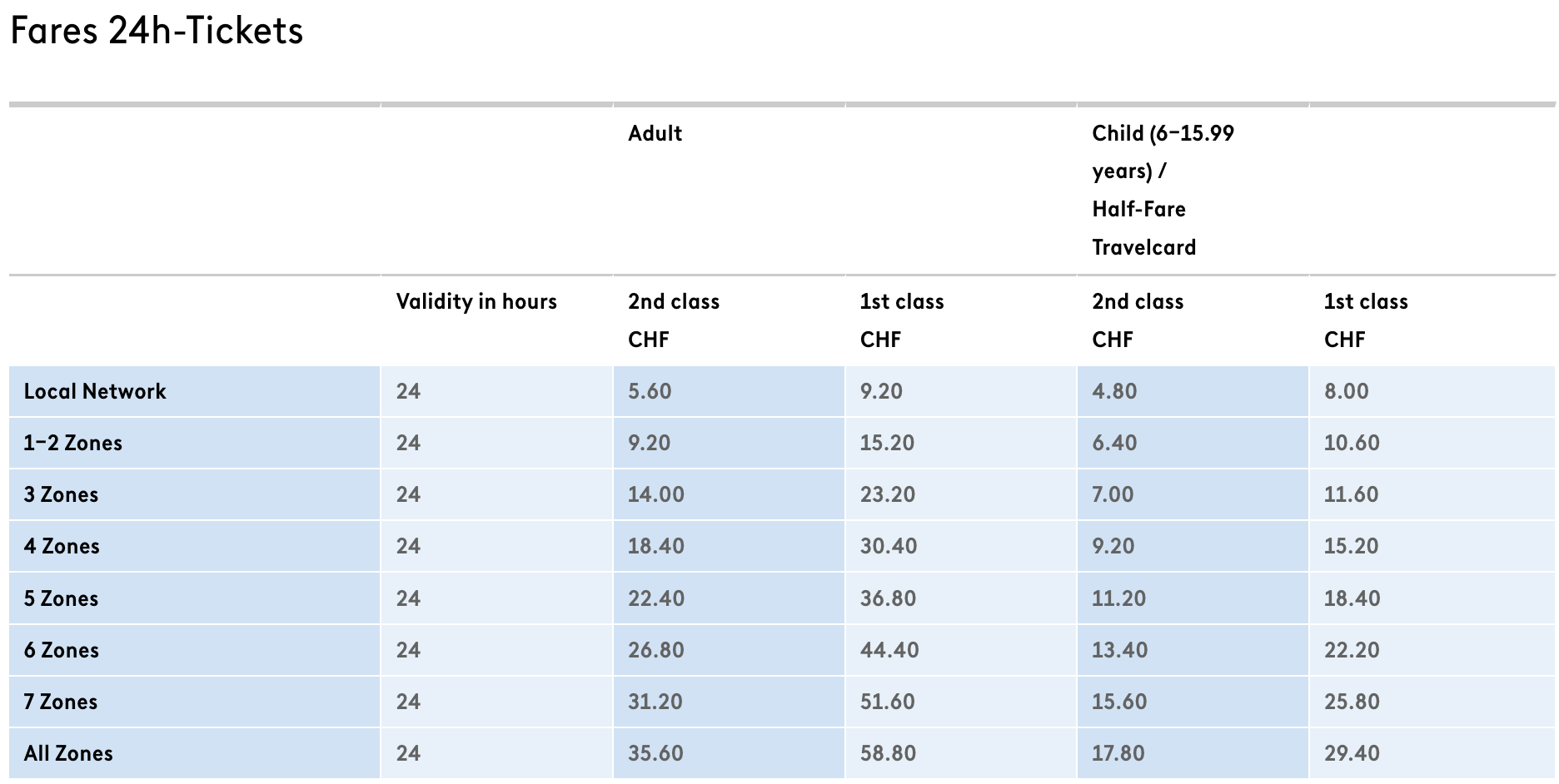Click the 3 Zones adult 2nd class fare 14.00
The image size is (1559, 784).
coord(656,494)
